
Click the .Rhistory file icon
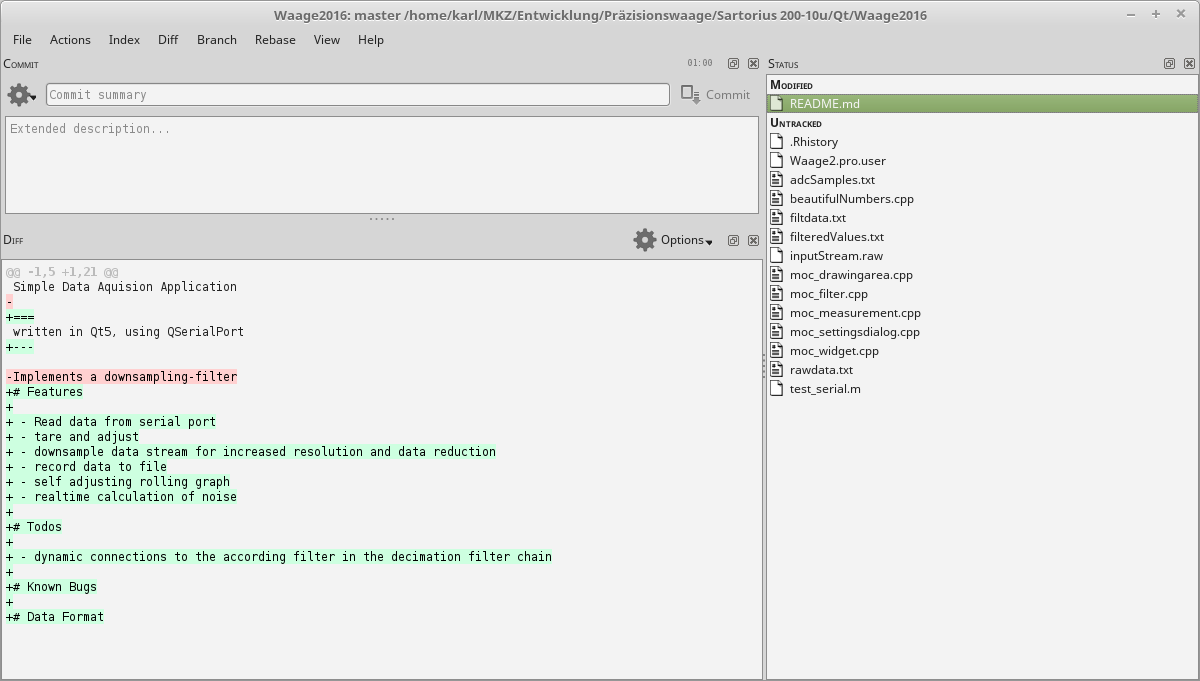tap(777, 141)
